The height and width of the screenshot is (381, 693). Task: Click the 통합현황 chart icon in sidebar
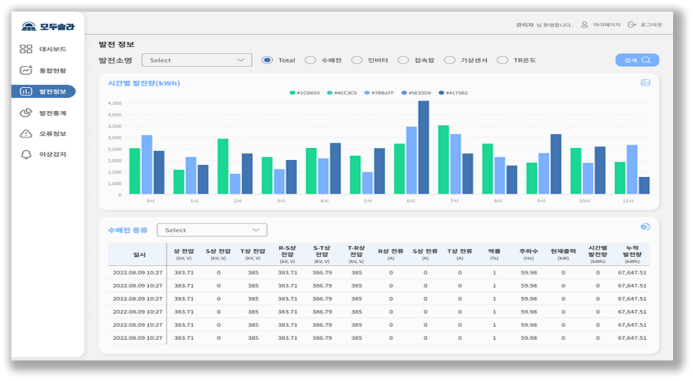pos(26,70)
